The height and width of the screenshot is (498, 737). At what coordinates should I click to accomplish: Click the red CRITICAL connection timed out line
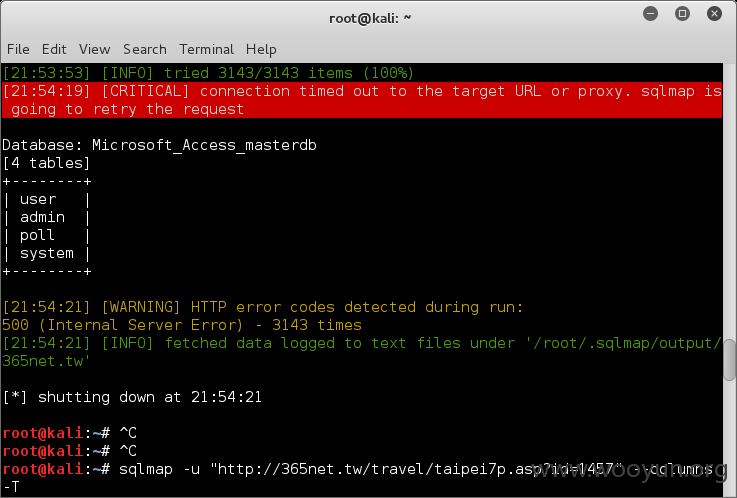tap(362, 100)
